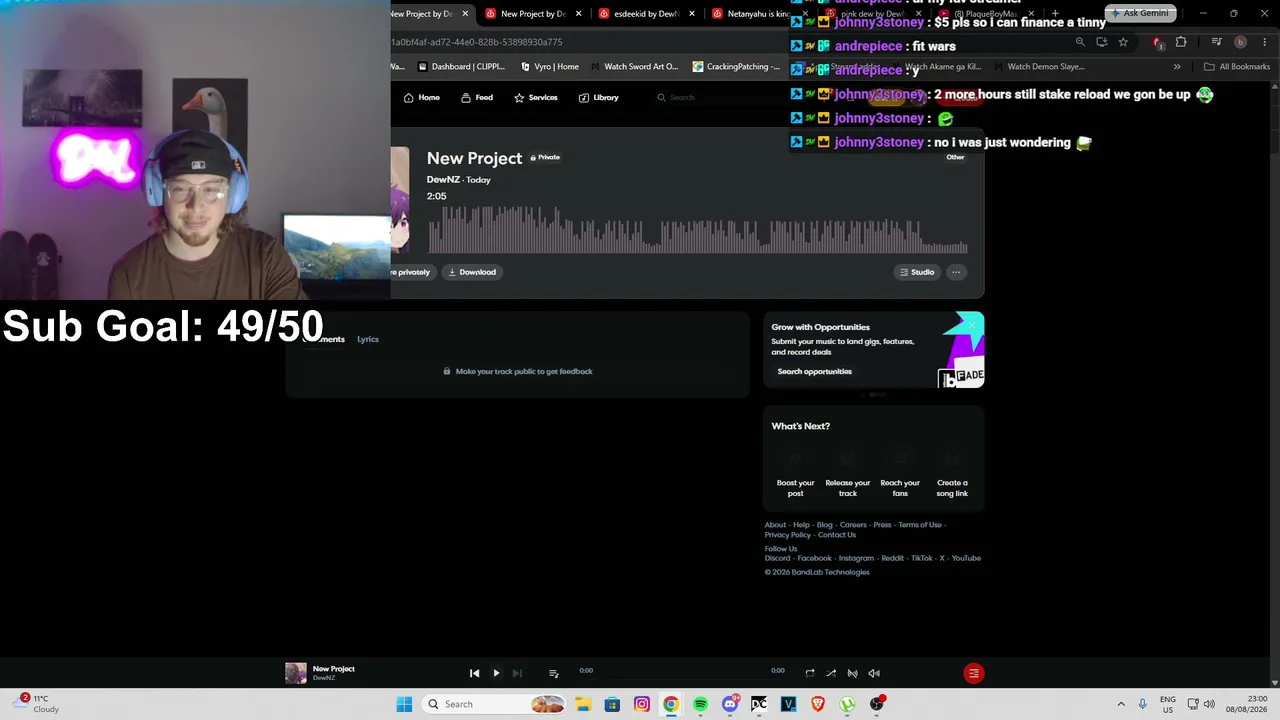Open File Explorer from the taskbar
The height and width of the screenshot is (720, 1280).
583,704
